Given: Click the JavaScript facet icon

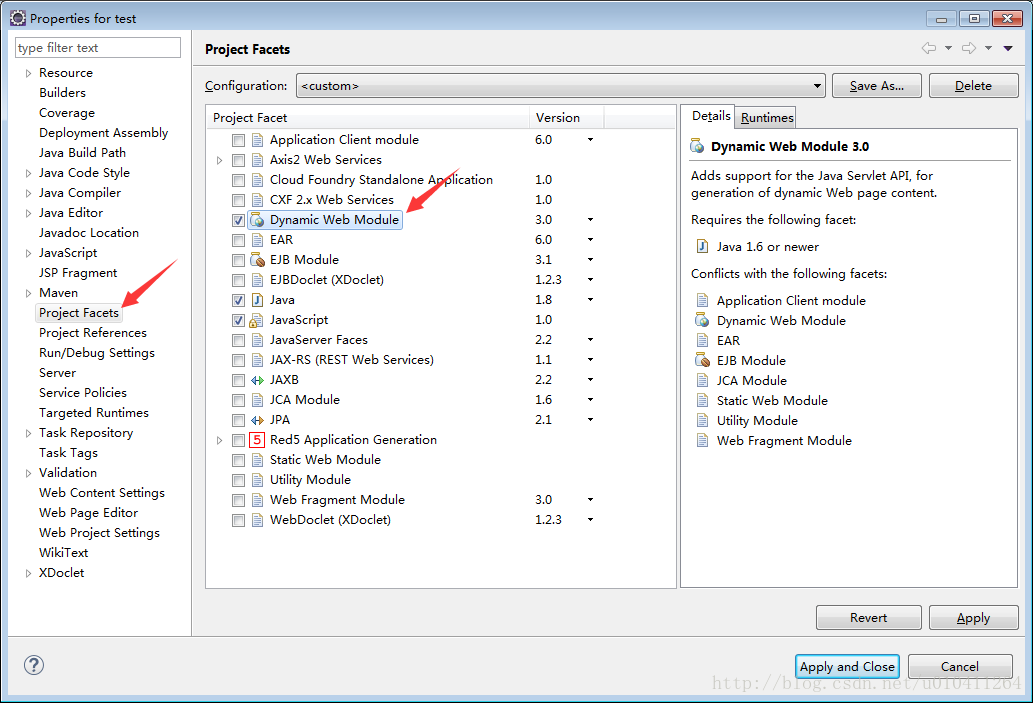Looking at the screenshot, I should (x=257, y=320).
